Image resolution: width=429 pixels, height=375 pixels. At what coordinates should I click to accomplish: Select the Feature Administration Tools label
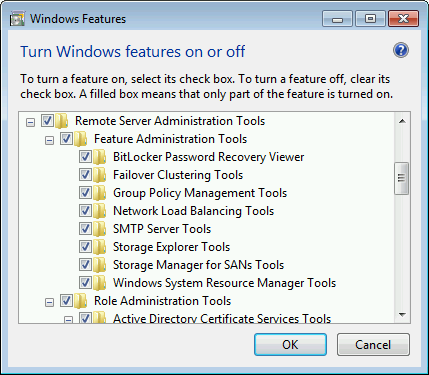pos(170,139)
